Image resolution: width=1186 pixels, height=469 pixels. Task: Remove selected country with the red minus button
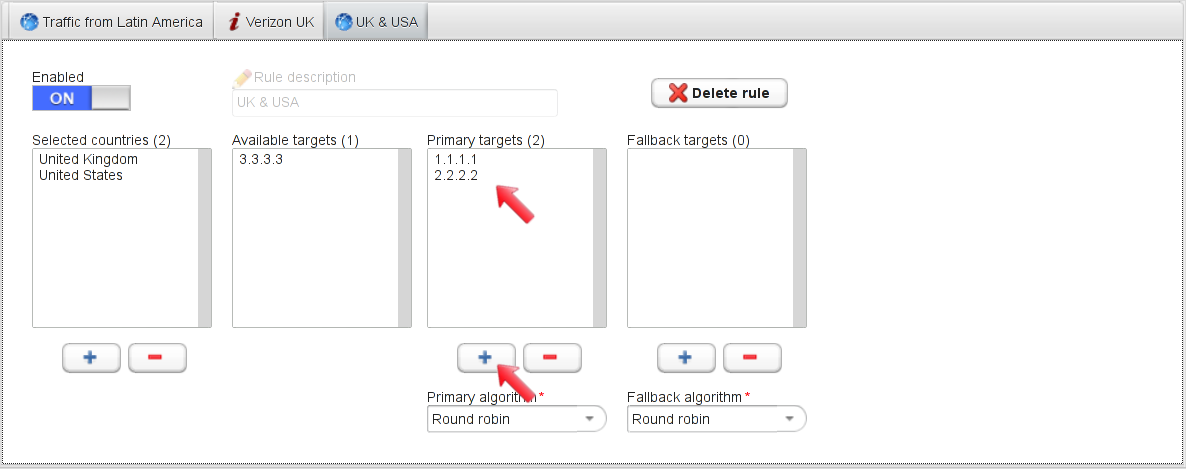157,358
